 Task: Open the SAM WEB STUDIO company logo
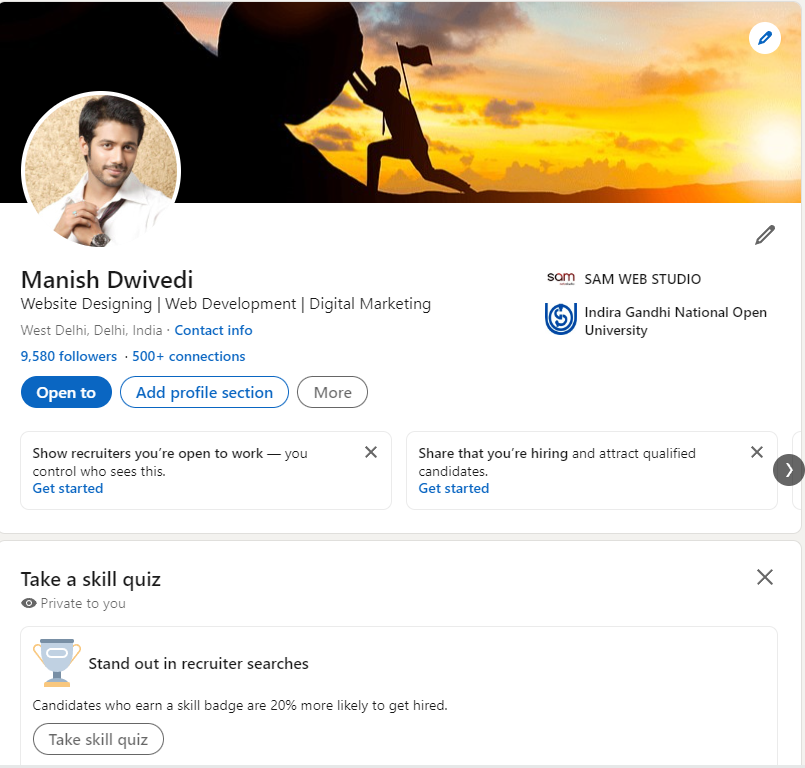pyautogui.click(x=561, y=279)
